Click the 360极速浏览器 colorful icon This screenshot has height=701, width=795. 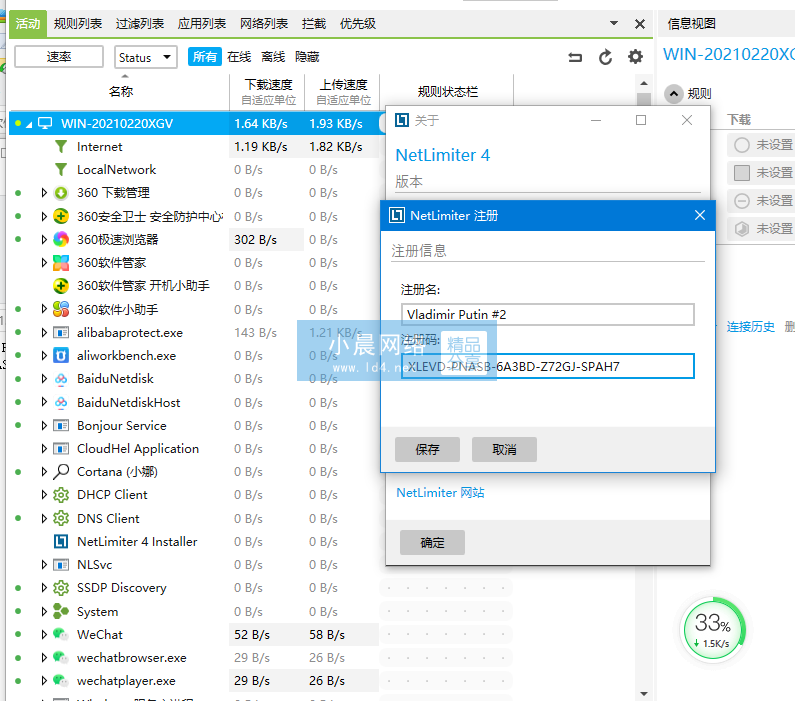[x=61, y=239]
